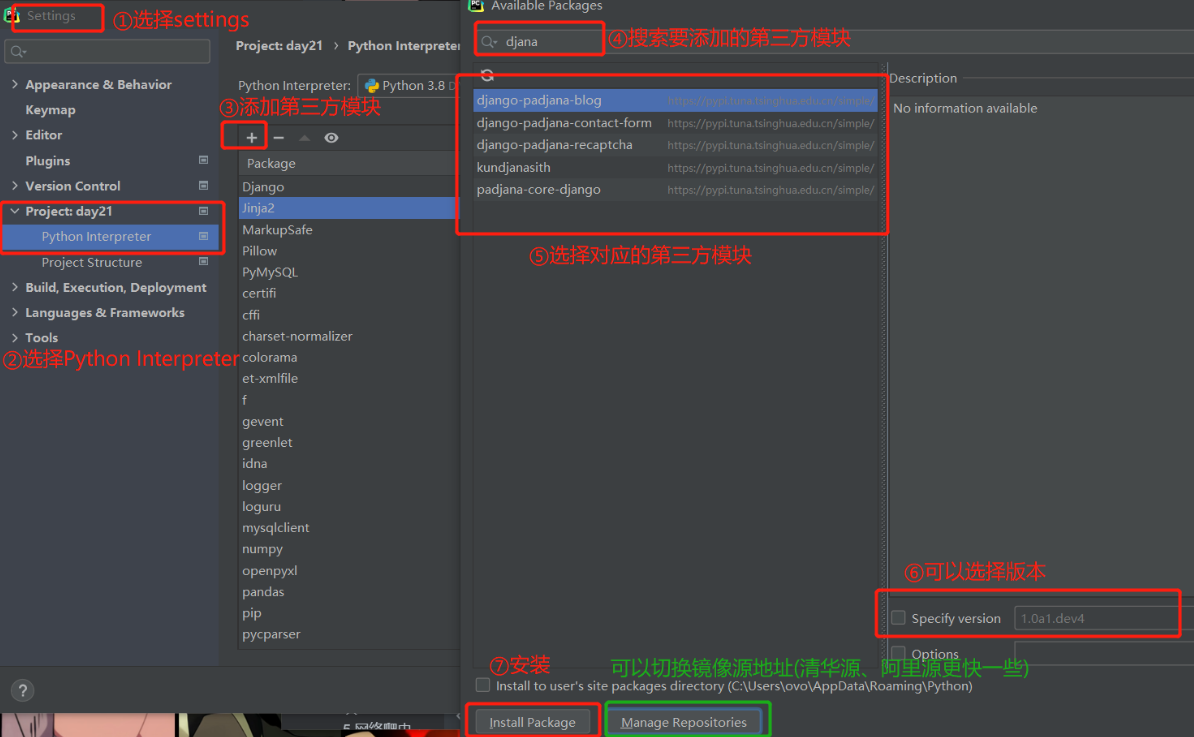Open Keymap settings
Image resolution: width=1194 pixels, height=737 pixels.
pyautogui.click(x=50, y=110)
